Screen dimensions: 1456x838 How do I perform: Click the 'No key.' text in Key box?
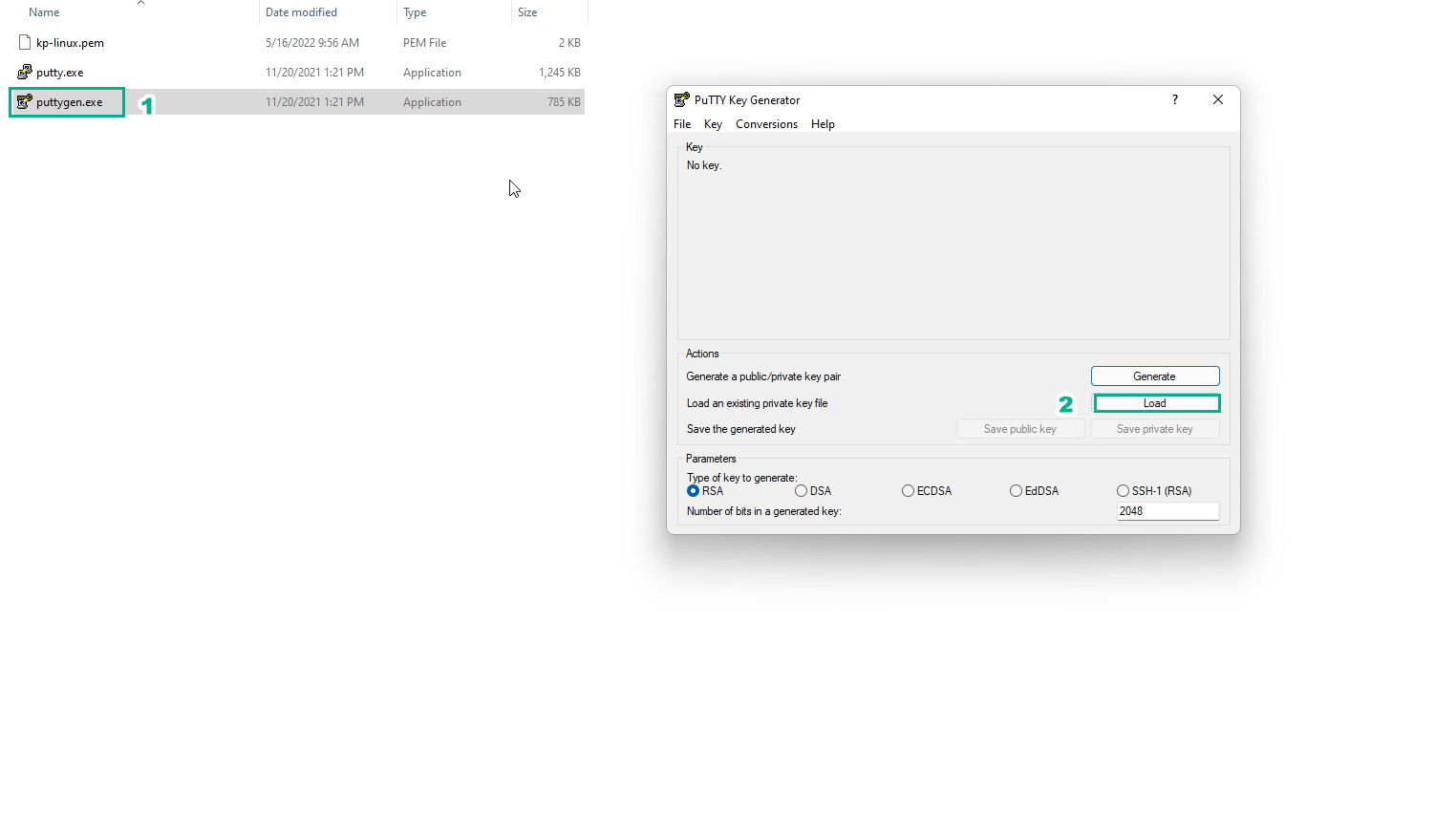click(704, 165)
